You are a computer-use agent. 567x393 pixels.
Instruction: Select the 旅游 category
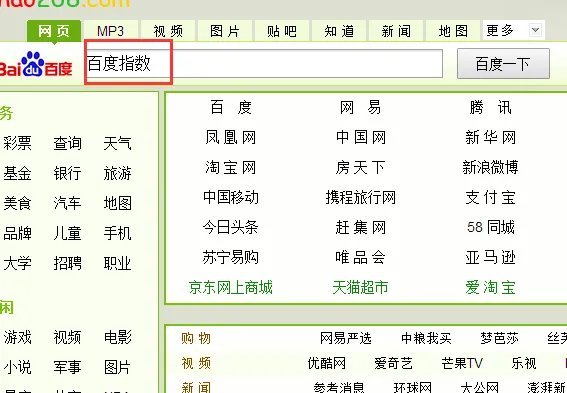click(117, 174)
